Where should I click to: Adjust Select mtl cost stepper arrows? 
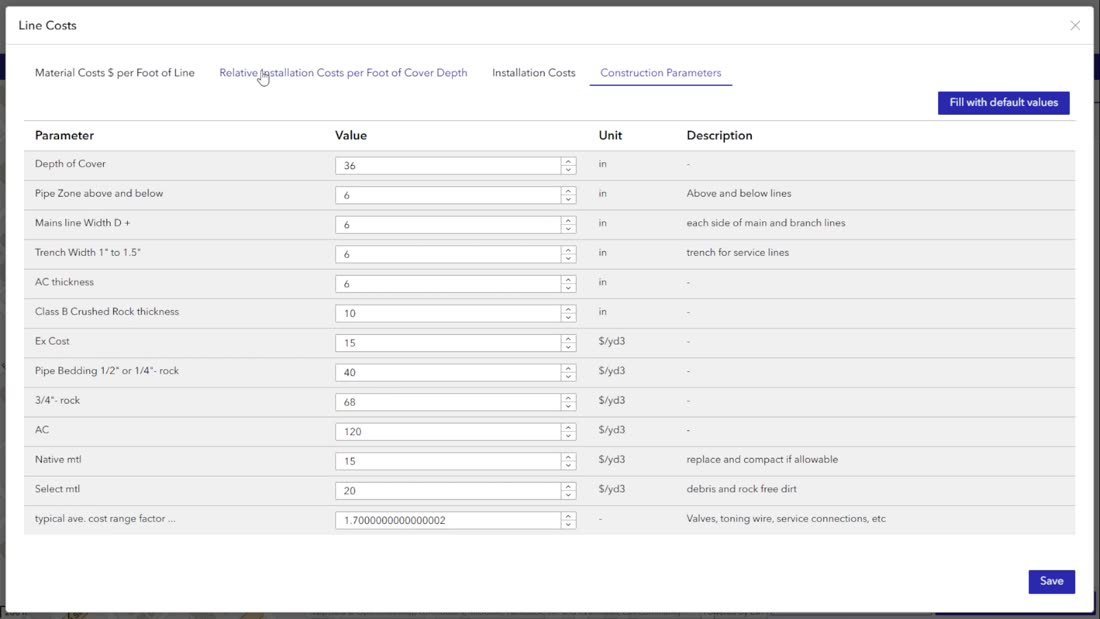568,491
